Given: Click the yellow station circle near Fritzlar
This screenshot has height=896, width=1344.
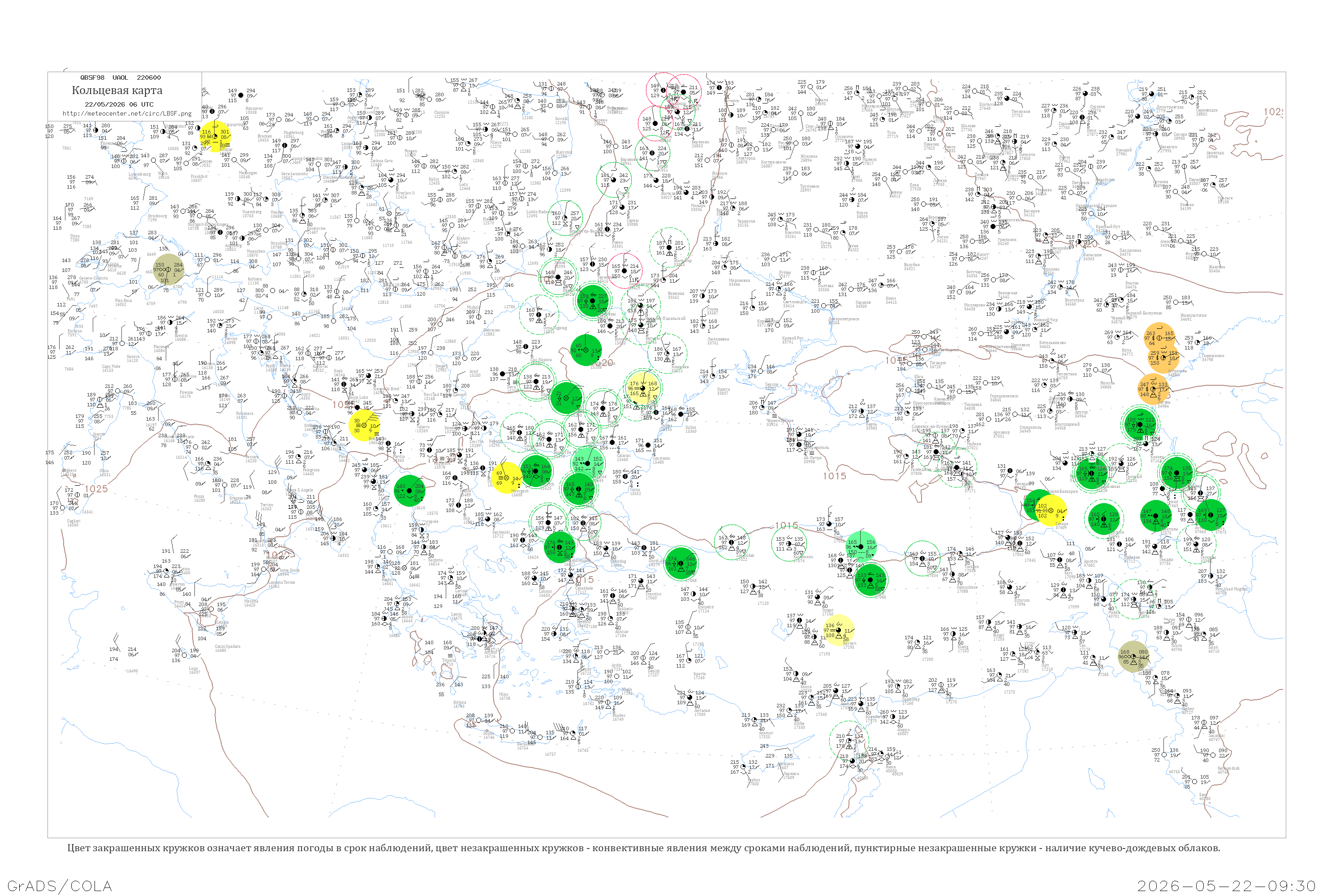Looking at the screenshot, I should [215, 137].
